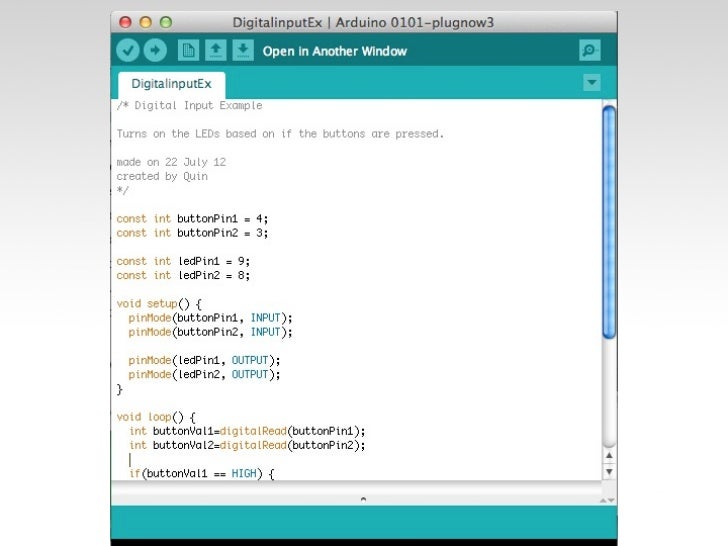Open a sketch using the up-arrow icon
The image size is (728, 546).
click(x=215, y=50)
